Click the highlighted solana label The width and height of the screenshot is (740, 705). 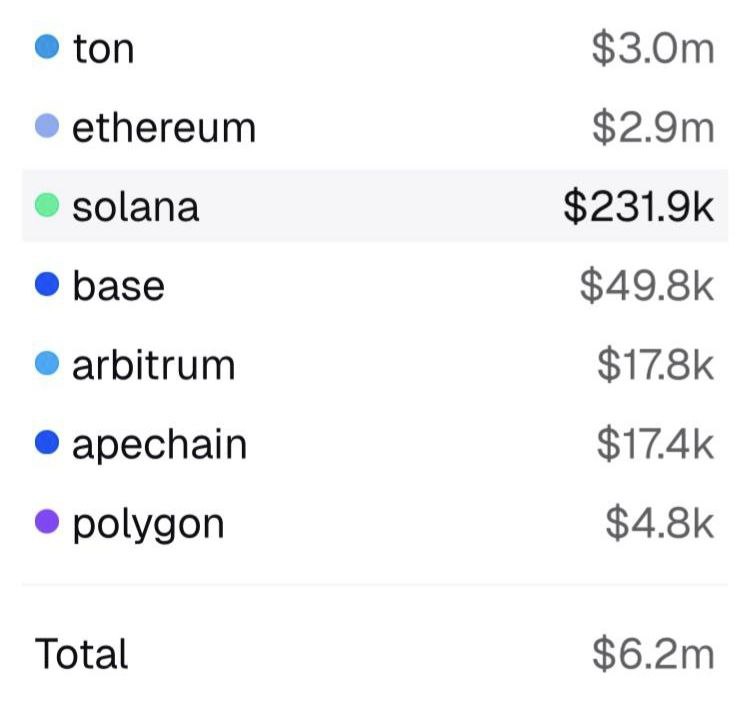(136, 206)
